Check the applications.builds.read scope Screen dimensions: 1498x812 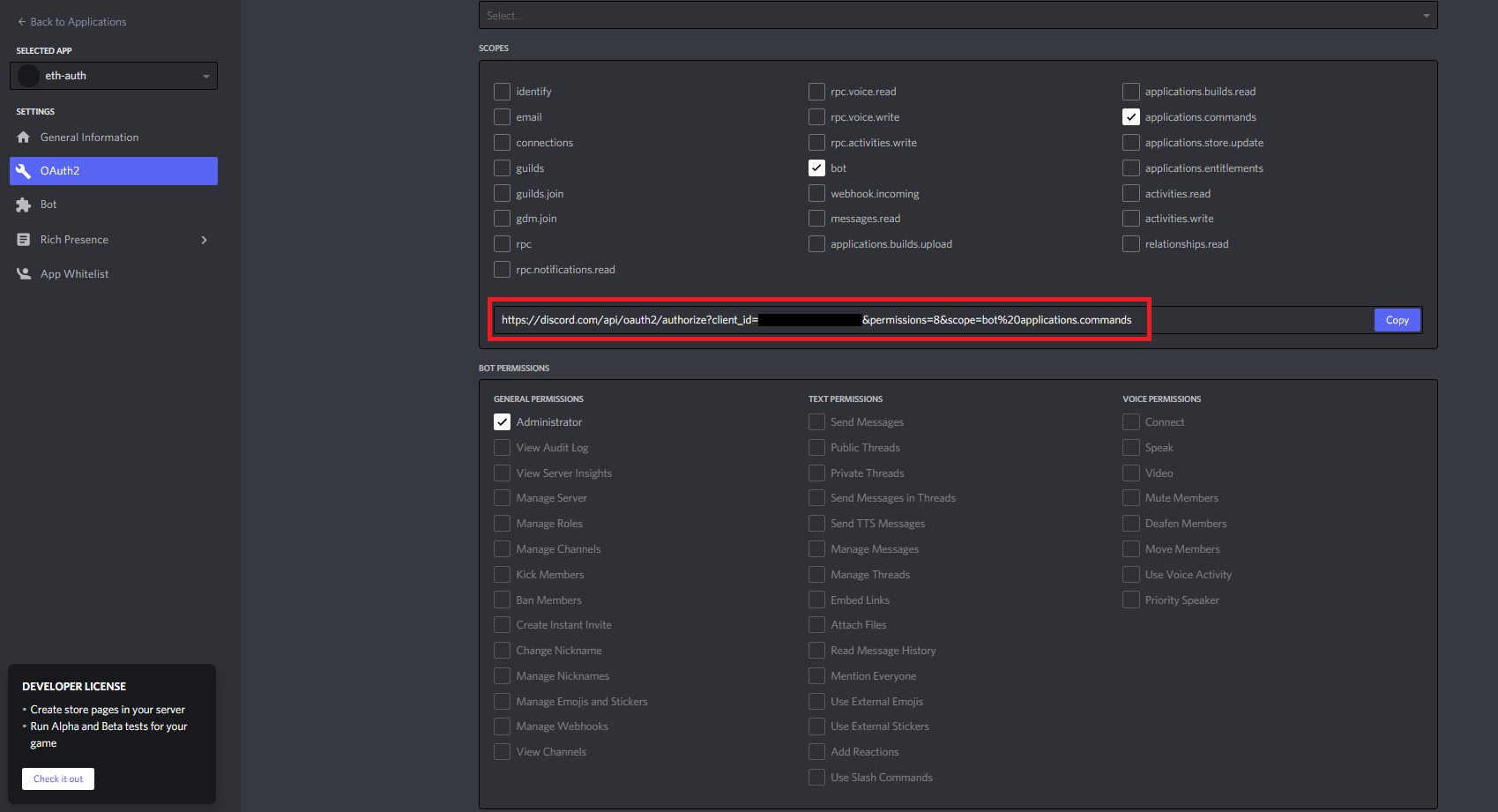point(1130,92)
